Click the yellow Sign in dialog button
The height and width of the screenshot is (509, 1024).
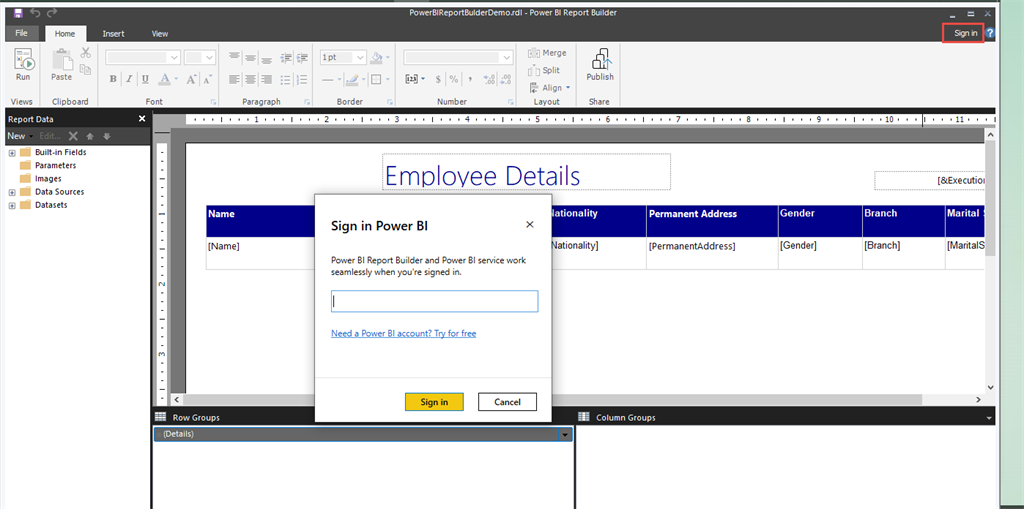(434, 402)
